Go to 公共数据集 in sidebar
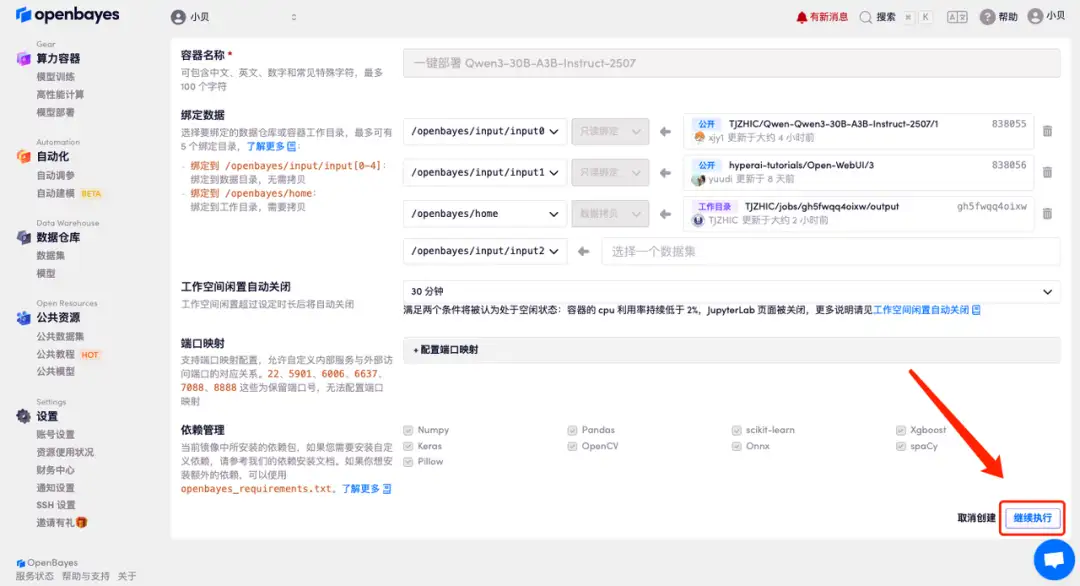 point(60,336)
